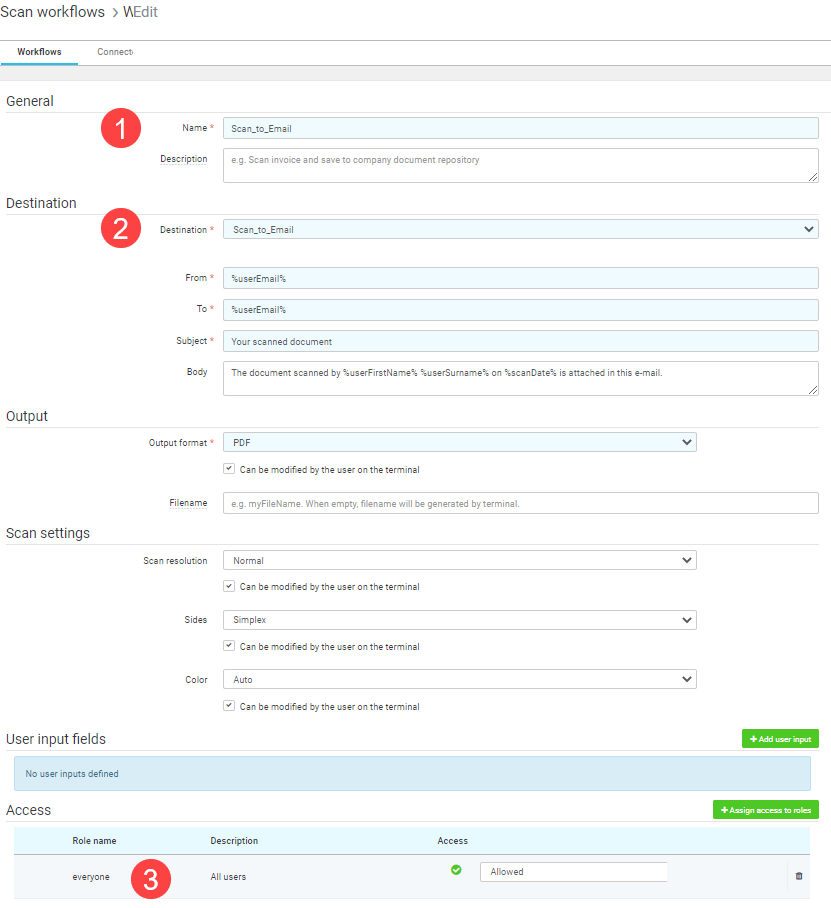Click the red number 1 marker

(x=120, y=128)
